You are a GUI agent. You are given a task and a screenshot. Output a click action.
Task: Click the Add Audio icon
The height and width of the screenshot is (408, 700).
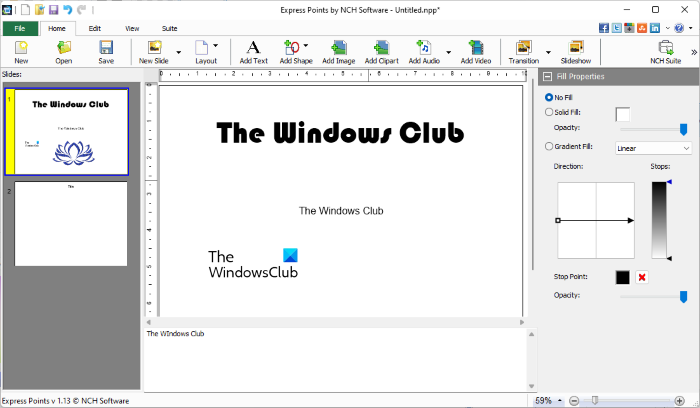424,52
